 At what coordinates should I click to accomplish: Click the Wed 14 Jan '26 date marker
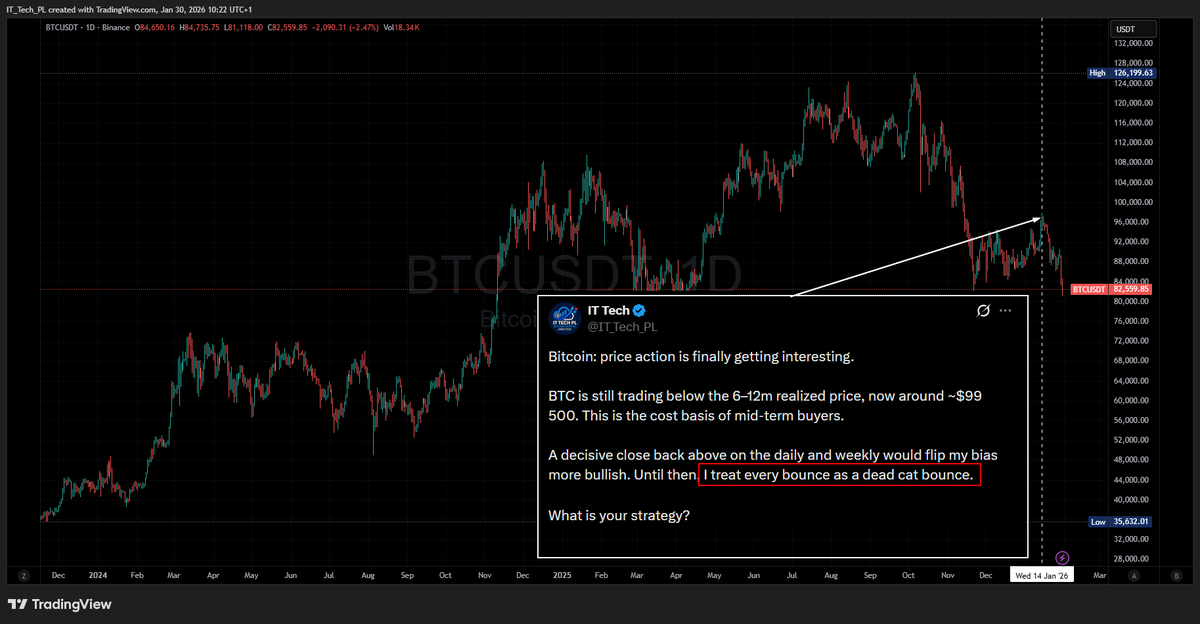coord(1042,576)
